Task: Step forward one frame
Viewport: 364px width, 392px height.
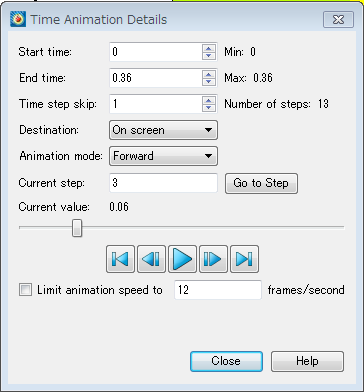Action: coord(213,259)
